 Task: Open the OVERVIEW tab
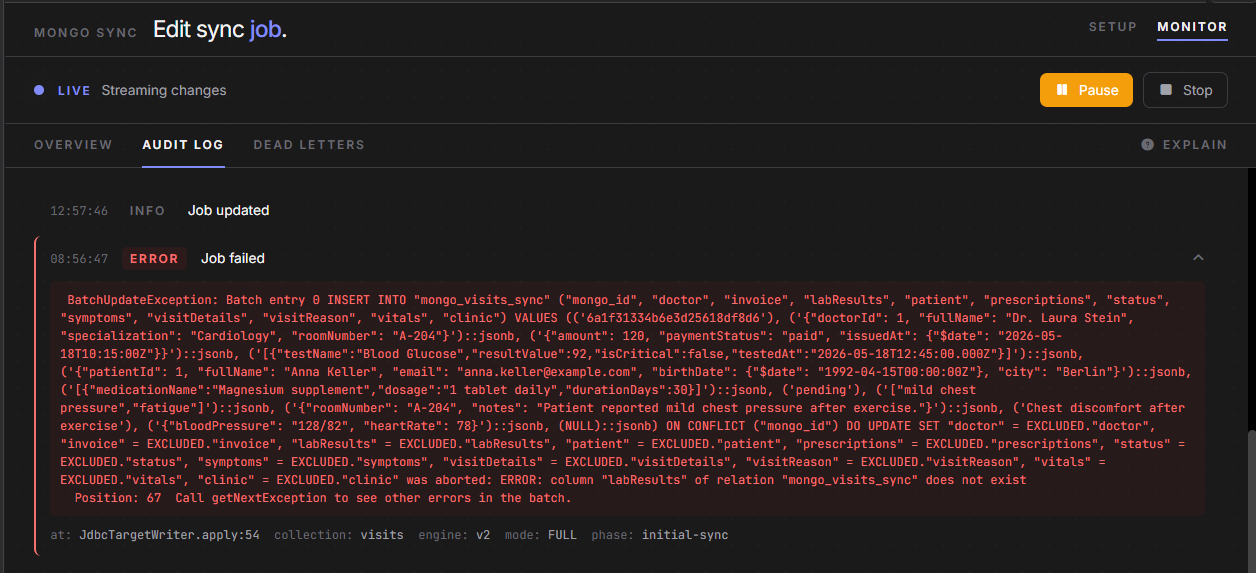[x=73, y=145]
